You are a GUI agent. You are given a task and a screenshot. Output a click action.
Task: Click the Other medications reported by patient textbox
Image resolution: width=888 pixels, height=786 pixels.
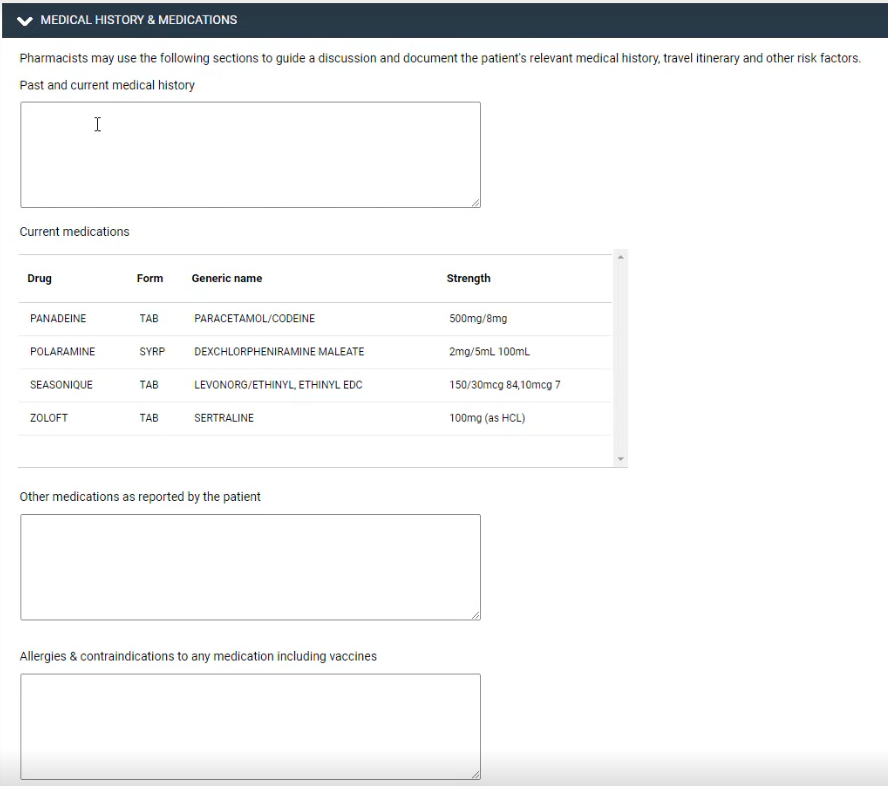point(250,567)
